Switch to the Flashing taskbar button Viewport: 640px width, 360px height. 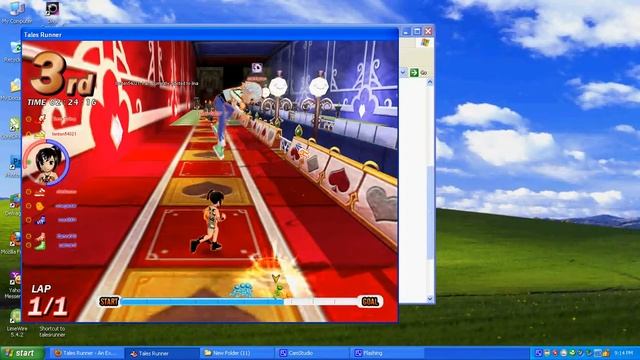pos(388,353)
